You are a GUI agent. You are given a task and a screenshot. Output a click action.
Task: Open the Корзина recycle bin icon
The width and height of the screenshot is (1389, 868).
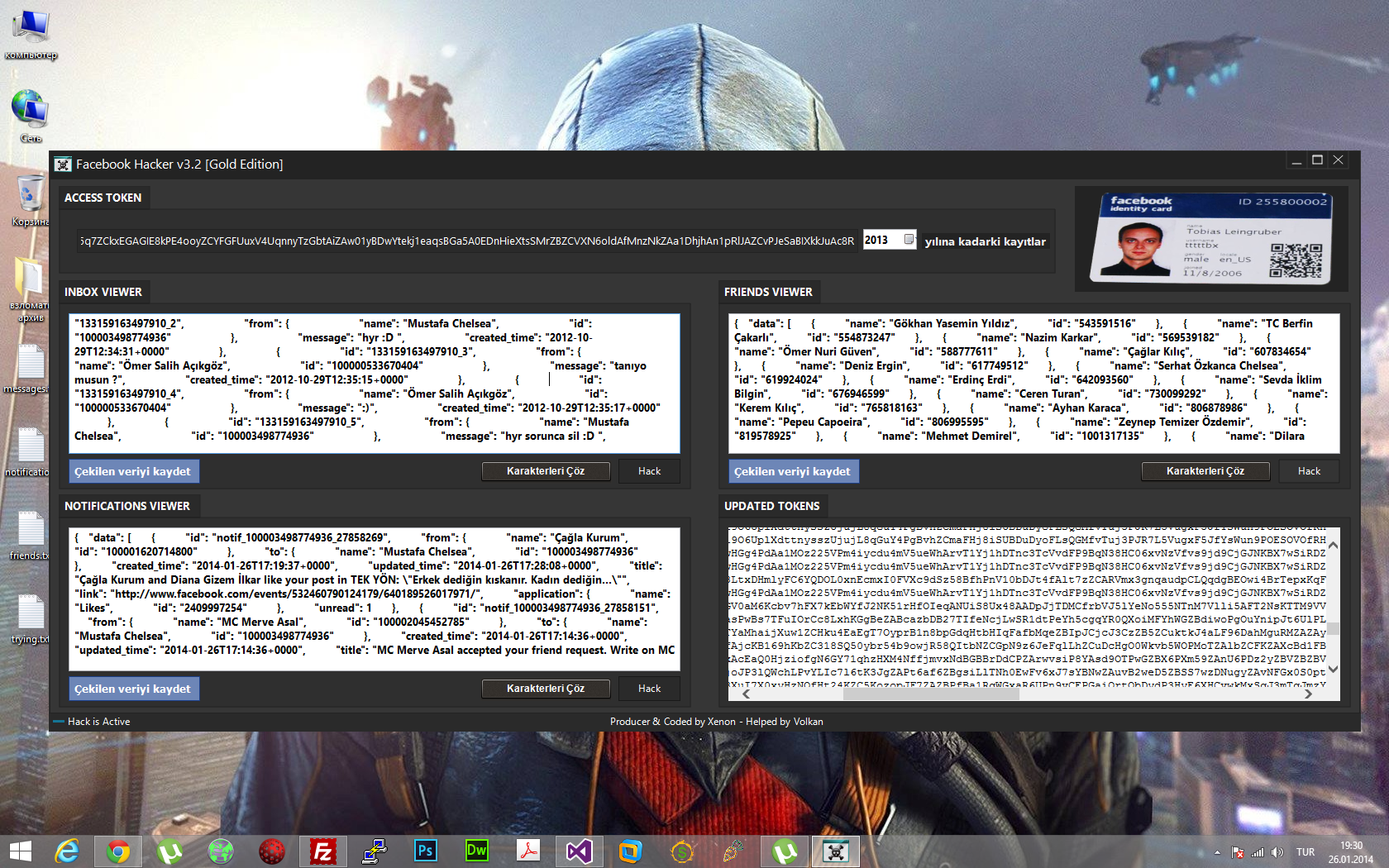(x=31, y=201)
